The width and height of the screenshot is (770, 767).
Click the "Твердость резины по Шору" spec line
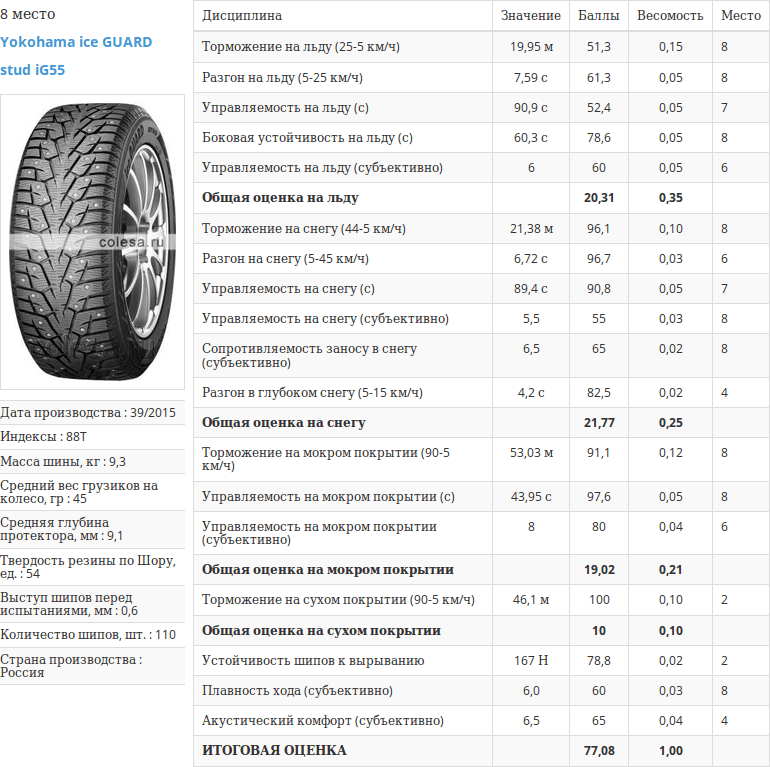pos(88,567)
